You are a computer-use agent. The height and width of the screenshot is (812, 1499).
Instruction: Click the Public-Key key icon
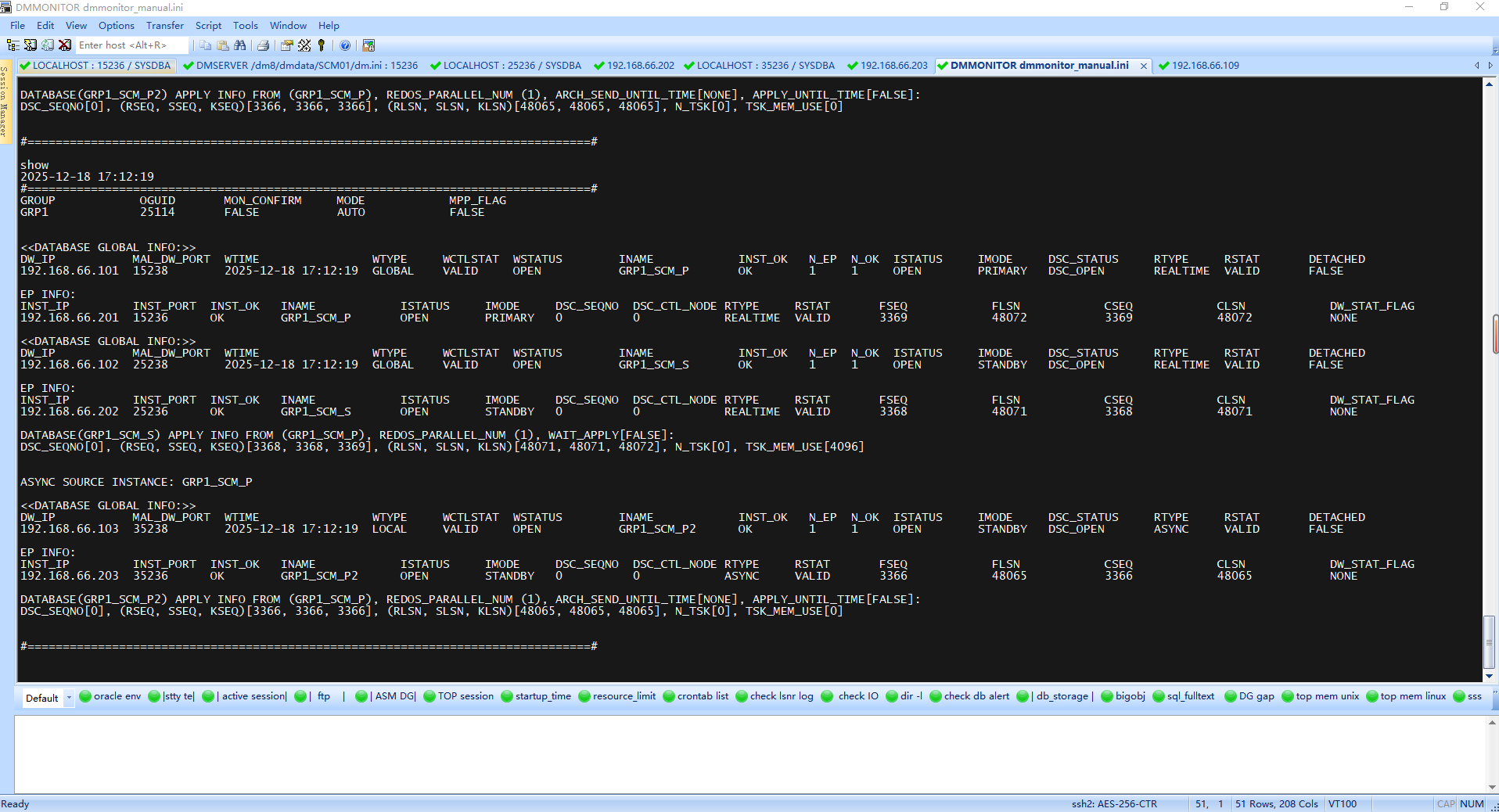[x=322, y=45]
